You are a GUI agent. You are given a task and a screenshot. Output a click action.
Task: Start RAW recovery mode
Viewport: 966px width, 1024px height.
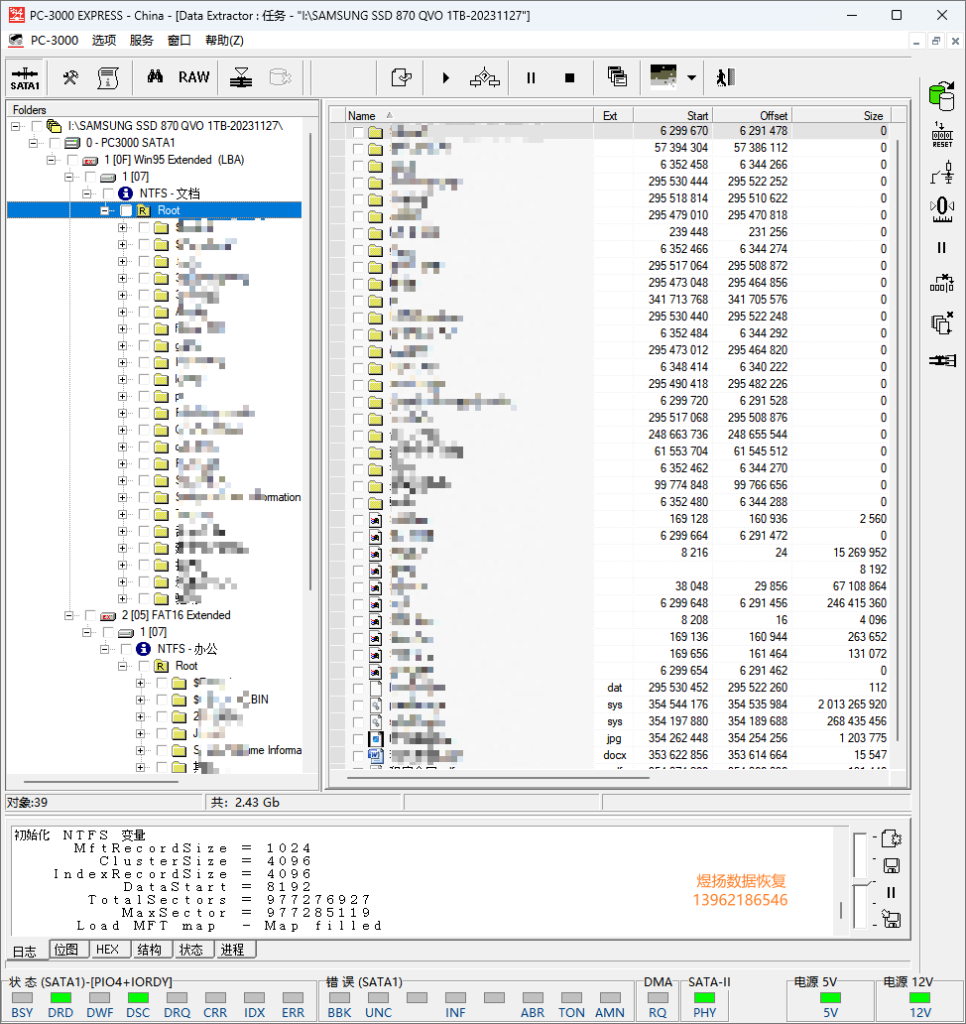click(x=194, y=77)
